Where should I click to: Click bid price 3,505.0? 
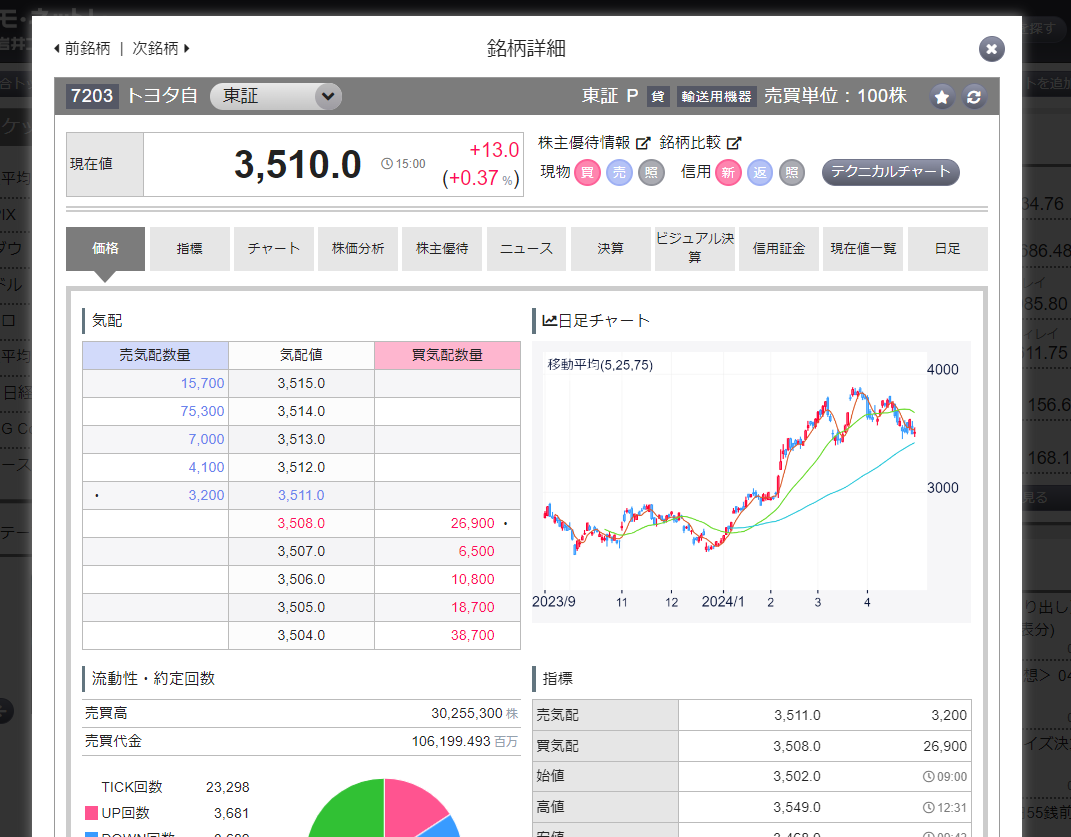[x=301, y=607]
